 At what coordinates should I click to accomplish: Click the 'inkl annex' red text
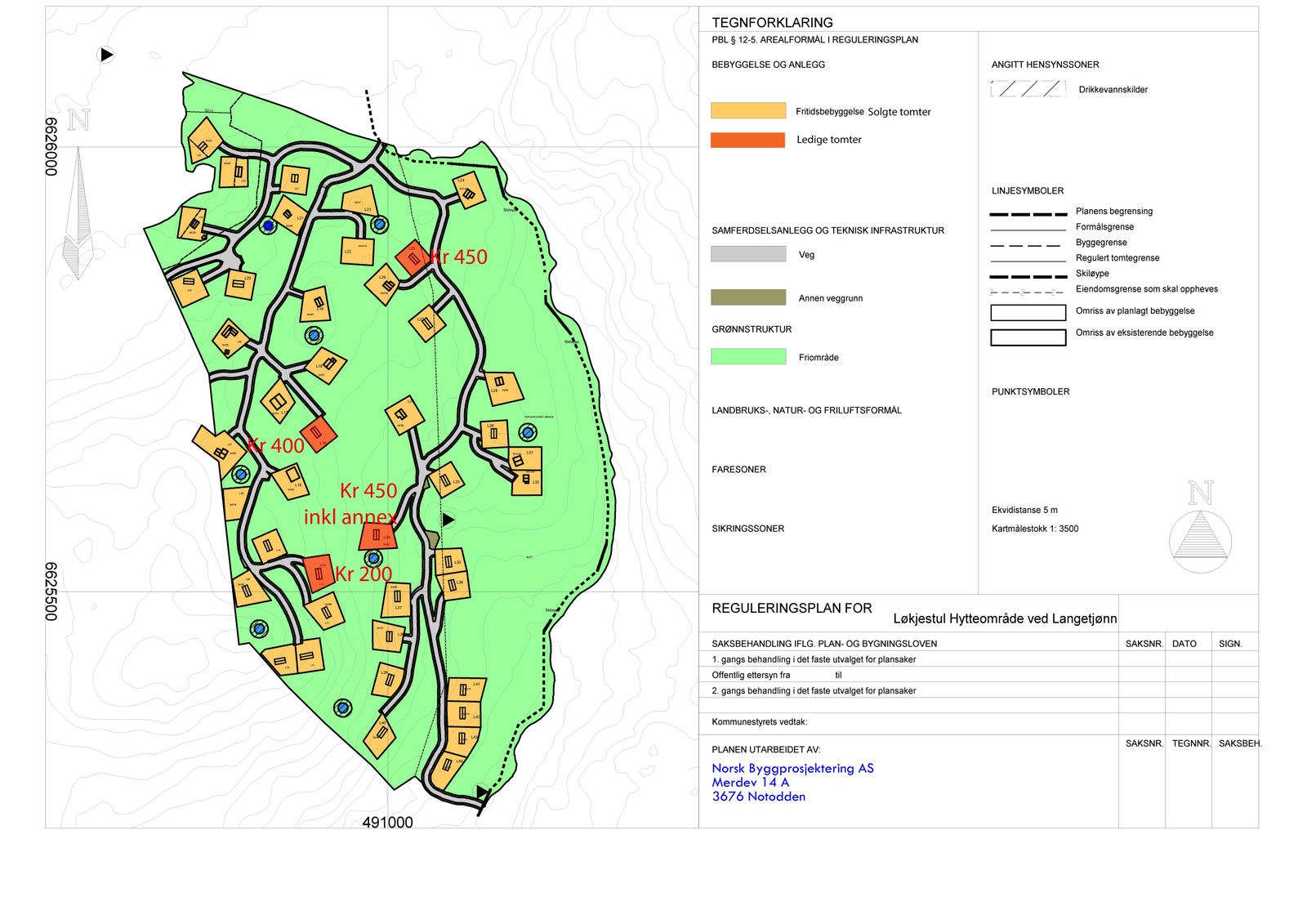(350, 517)
